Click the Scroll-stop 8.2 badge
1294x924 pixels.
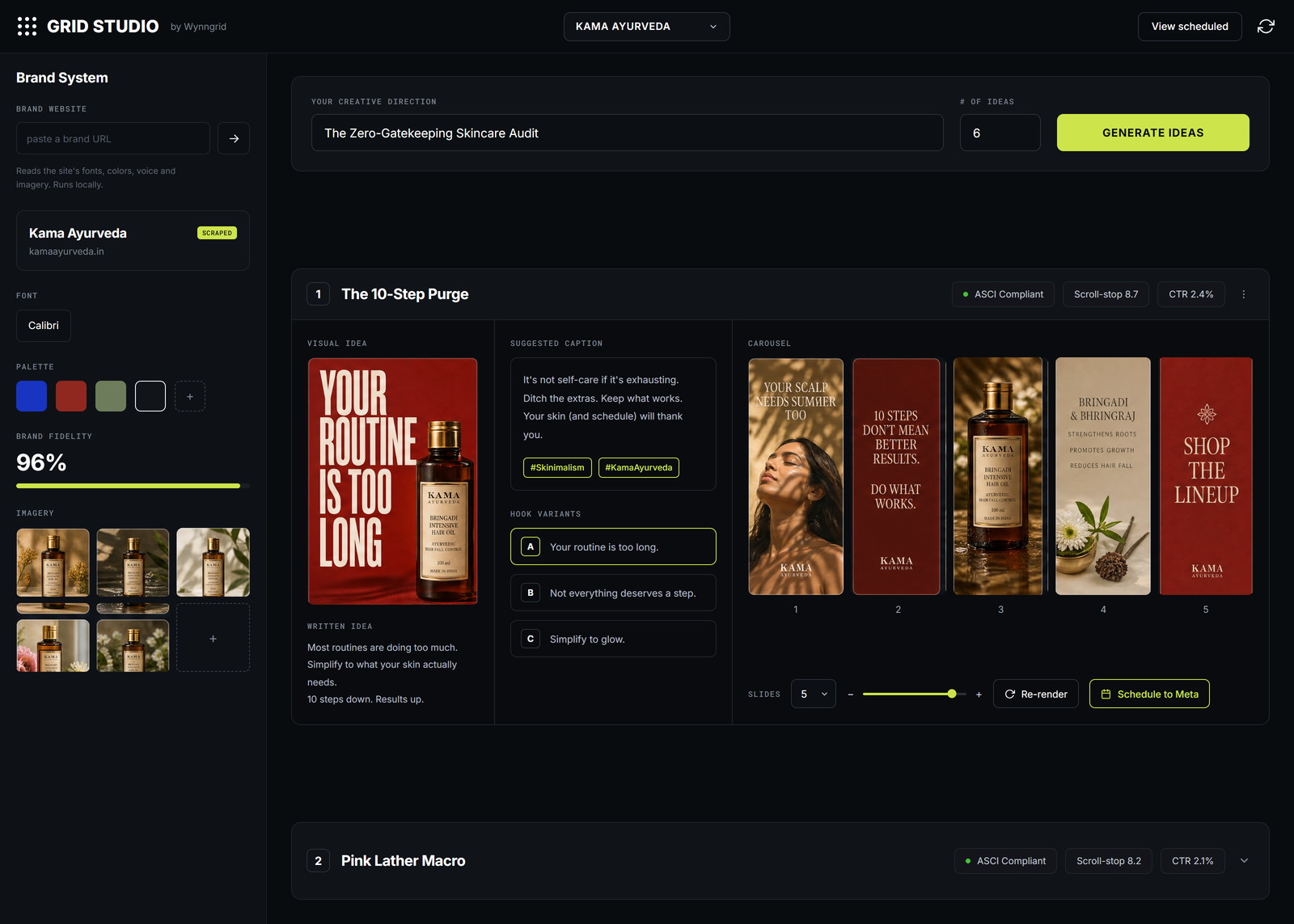[x=1109, y=861]
